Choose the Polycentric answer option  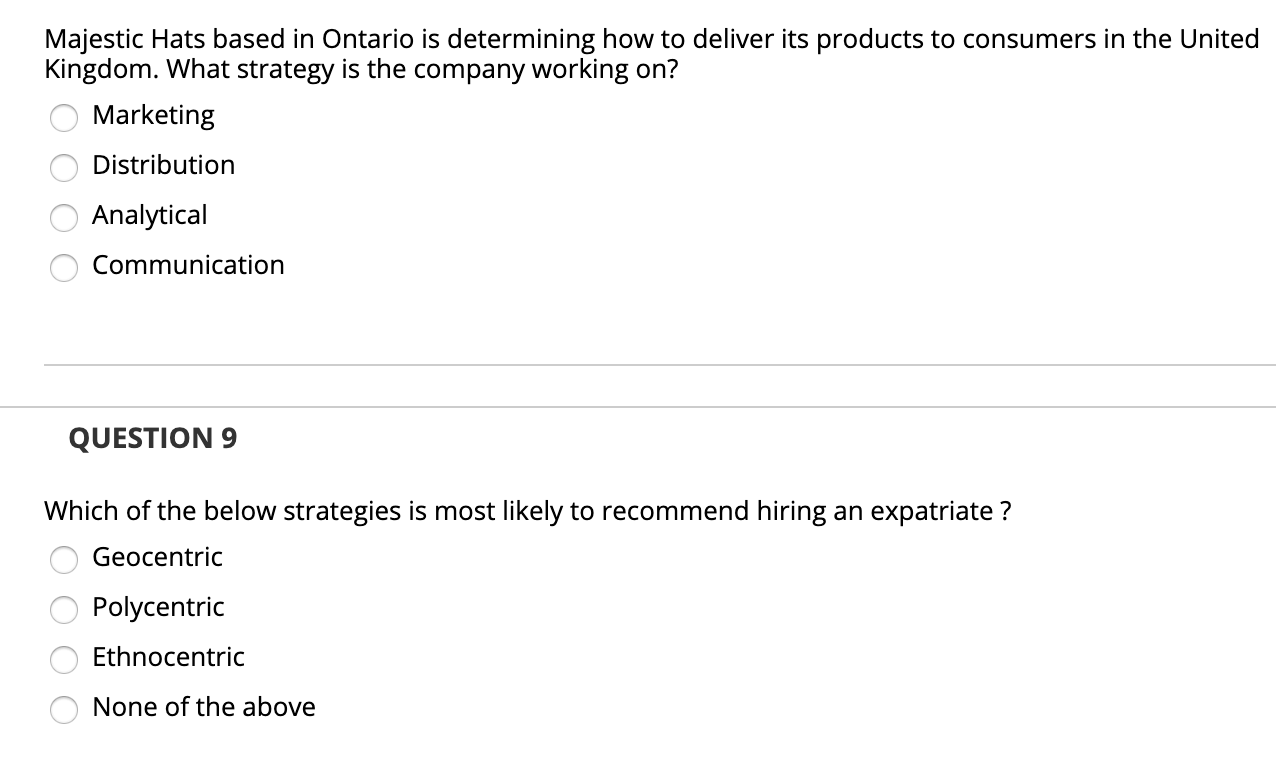click(x=63, y=610)
